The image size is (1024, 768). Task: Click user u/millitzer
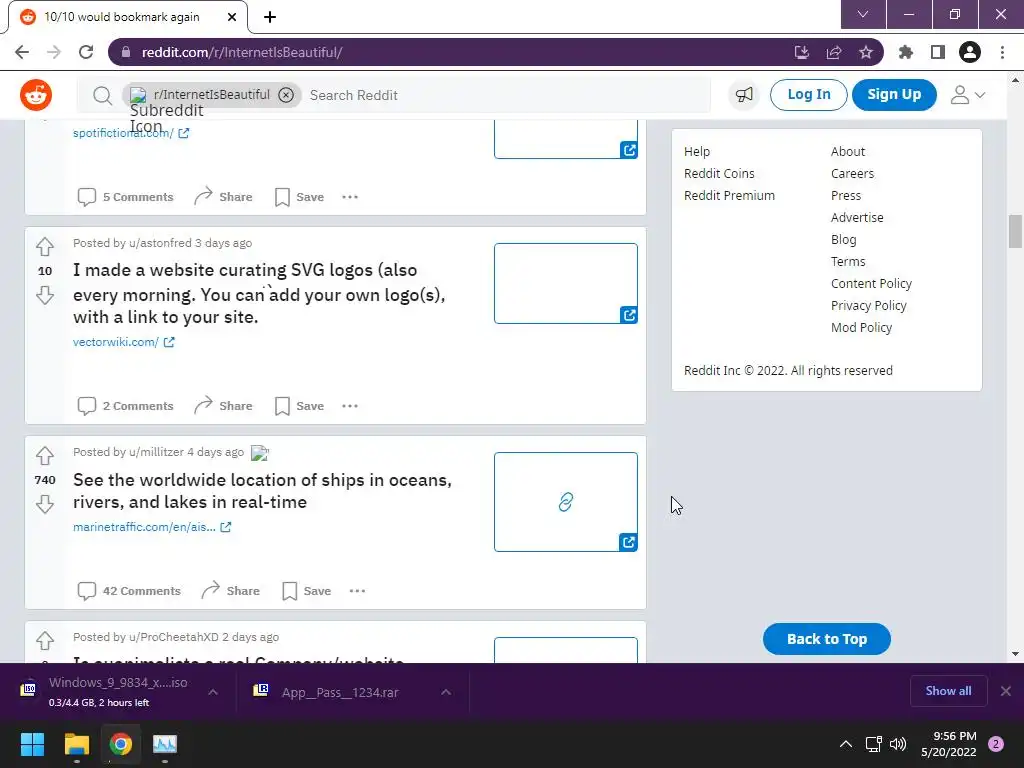click(157, 452)
